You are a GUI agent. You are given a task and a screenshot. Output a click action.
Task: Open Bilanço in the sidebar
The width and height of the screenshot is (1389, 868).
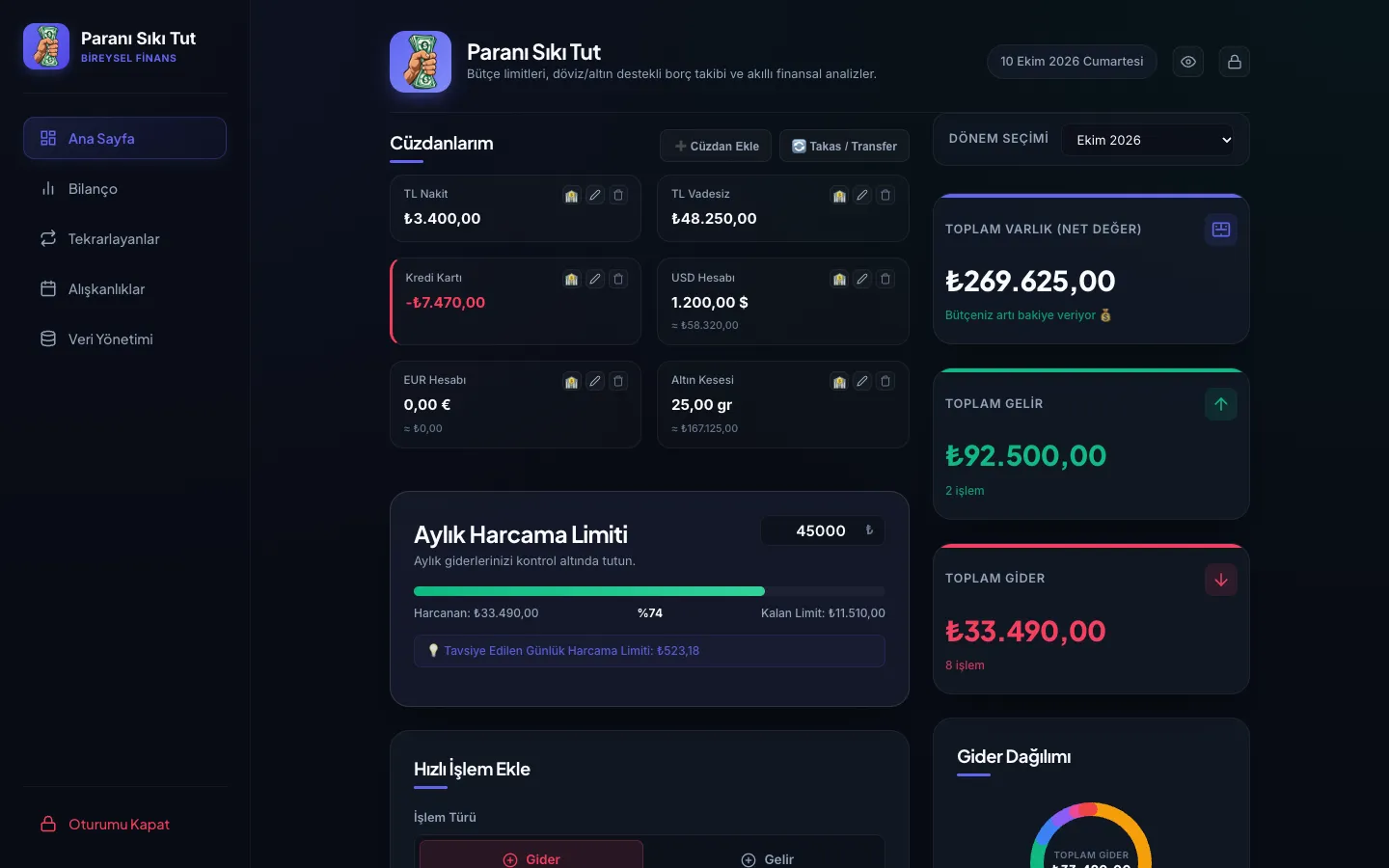(124, 188)
